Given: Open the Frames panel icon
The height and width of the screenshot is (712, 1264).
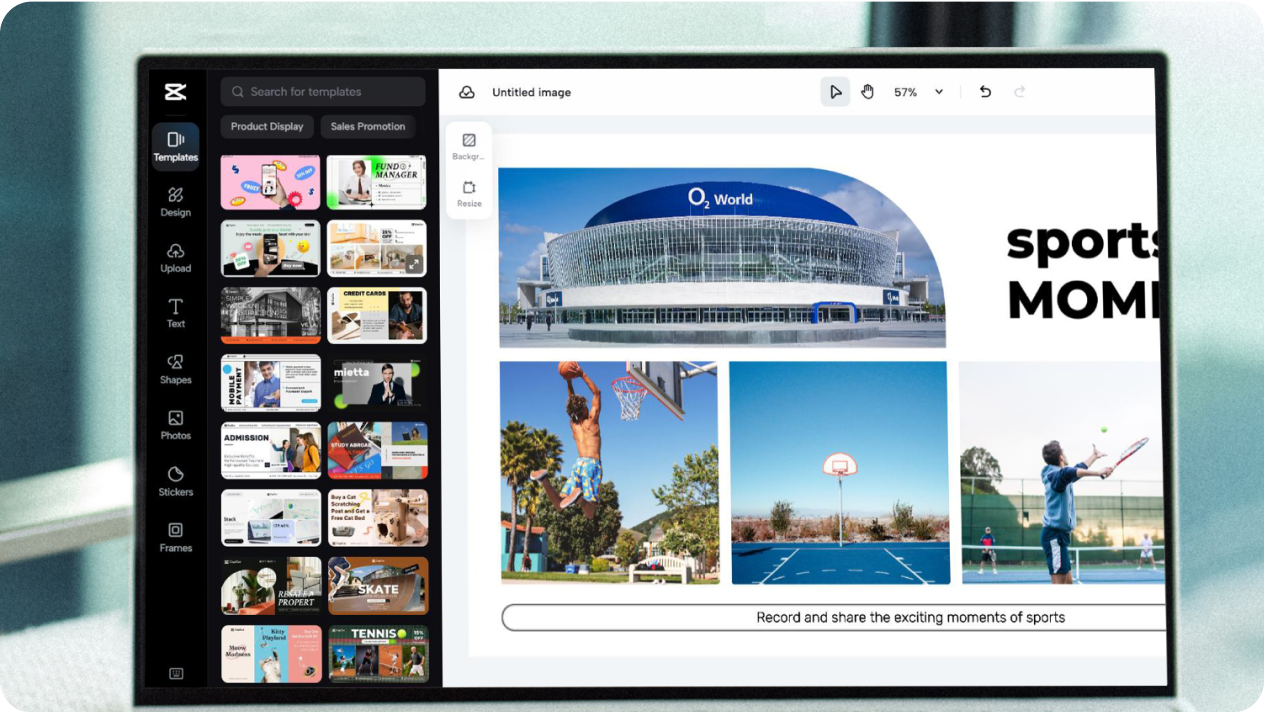Looking at the screenshot, I should coord(175,537).
